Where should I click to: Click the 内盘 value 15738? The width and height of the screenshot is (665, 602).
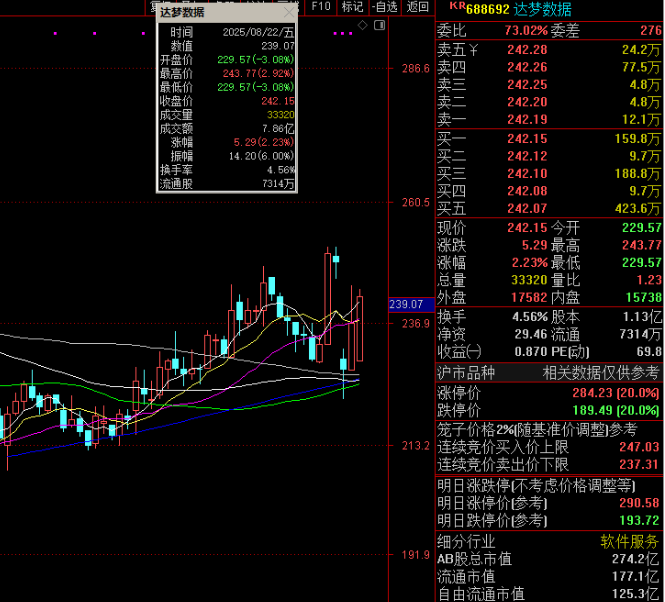643,298
